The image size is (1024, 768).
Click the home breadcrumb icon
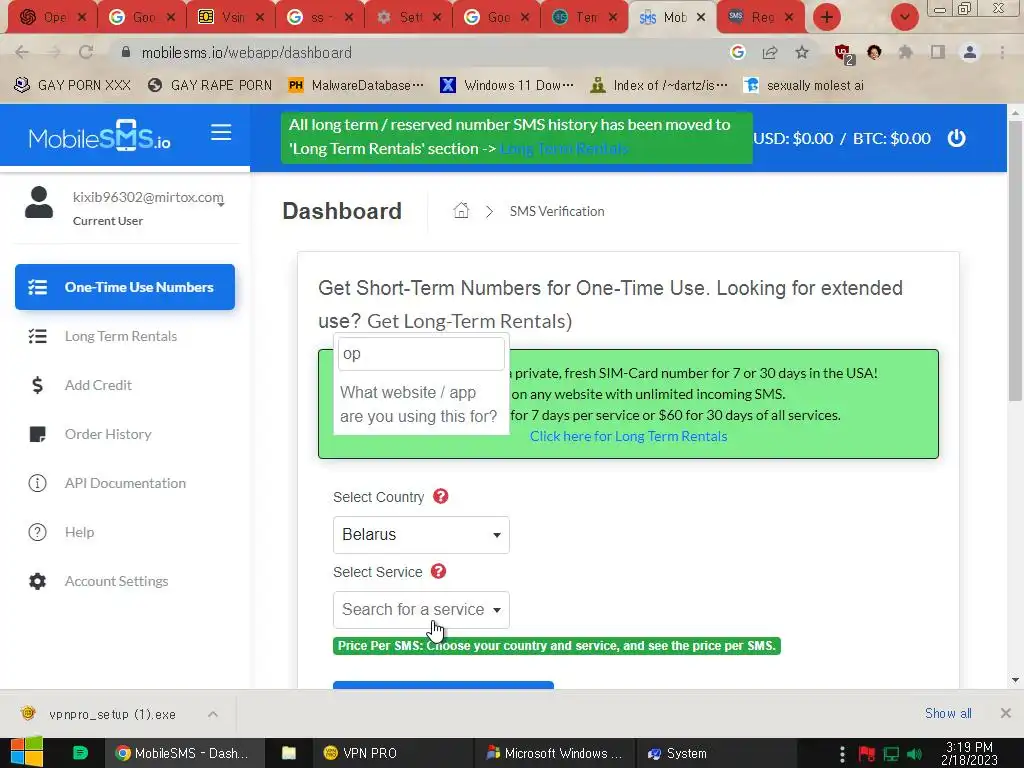(x=461, y=210)
